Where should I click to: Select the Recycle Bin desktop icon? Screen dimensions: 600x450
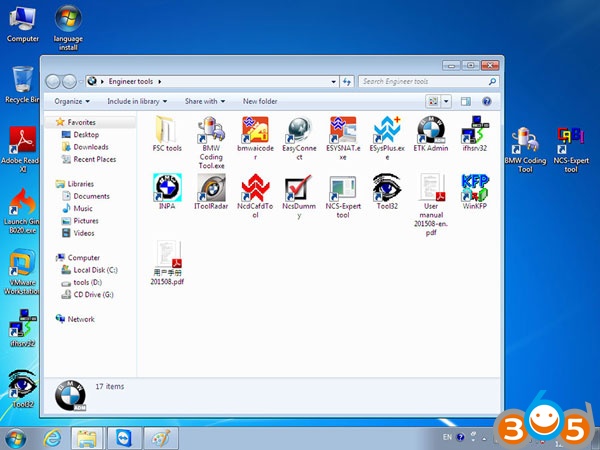(x=22, y=84)
